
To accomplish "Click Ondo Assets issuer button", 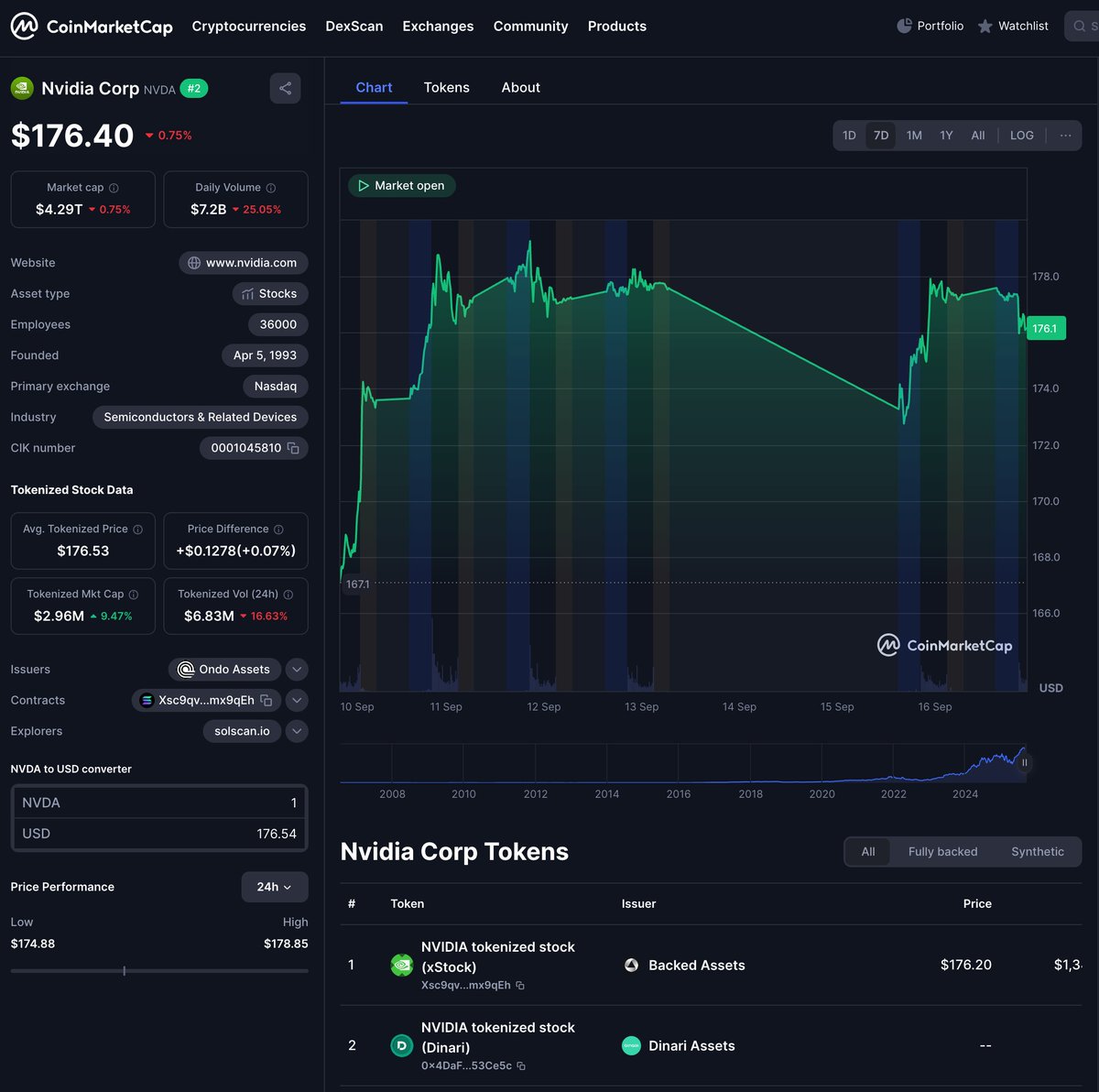I will pos(224,670).
